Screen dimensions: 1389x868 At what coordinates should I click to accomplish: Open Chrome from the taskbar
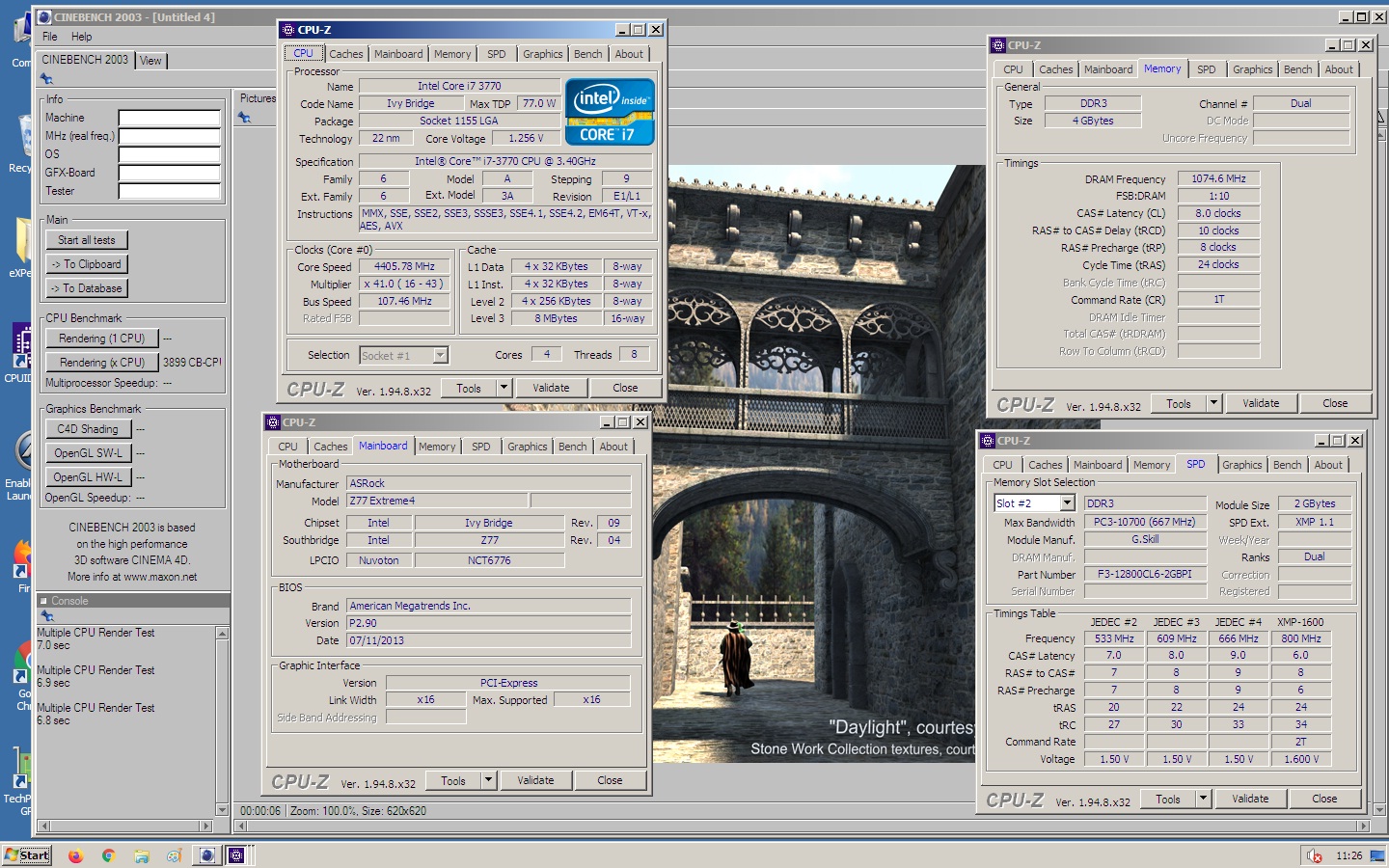coord(108,855)
